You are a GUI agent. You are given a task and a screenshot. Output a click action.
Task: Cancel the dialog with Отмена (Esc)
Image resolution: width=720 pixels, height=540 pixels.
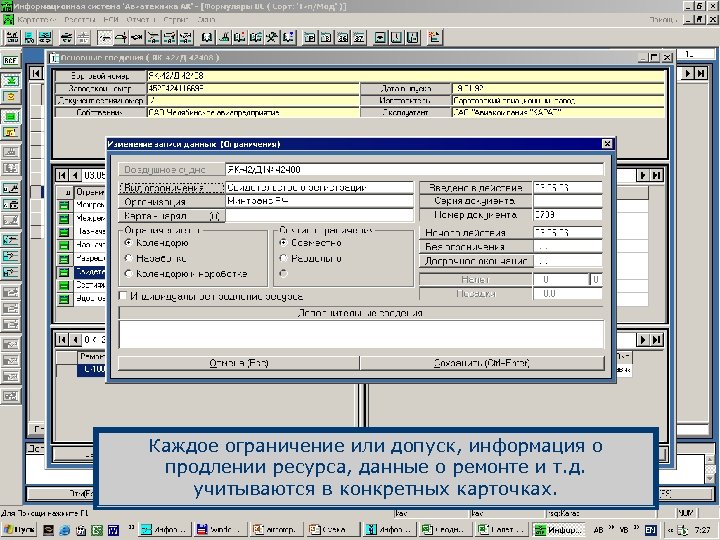239,363
